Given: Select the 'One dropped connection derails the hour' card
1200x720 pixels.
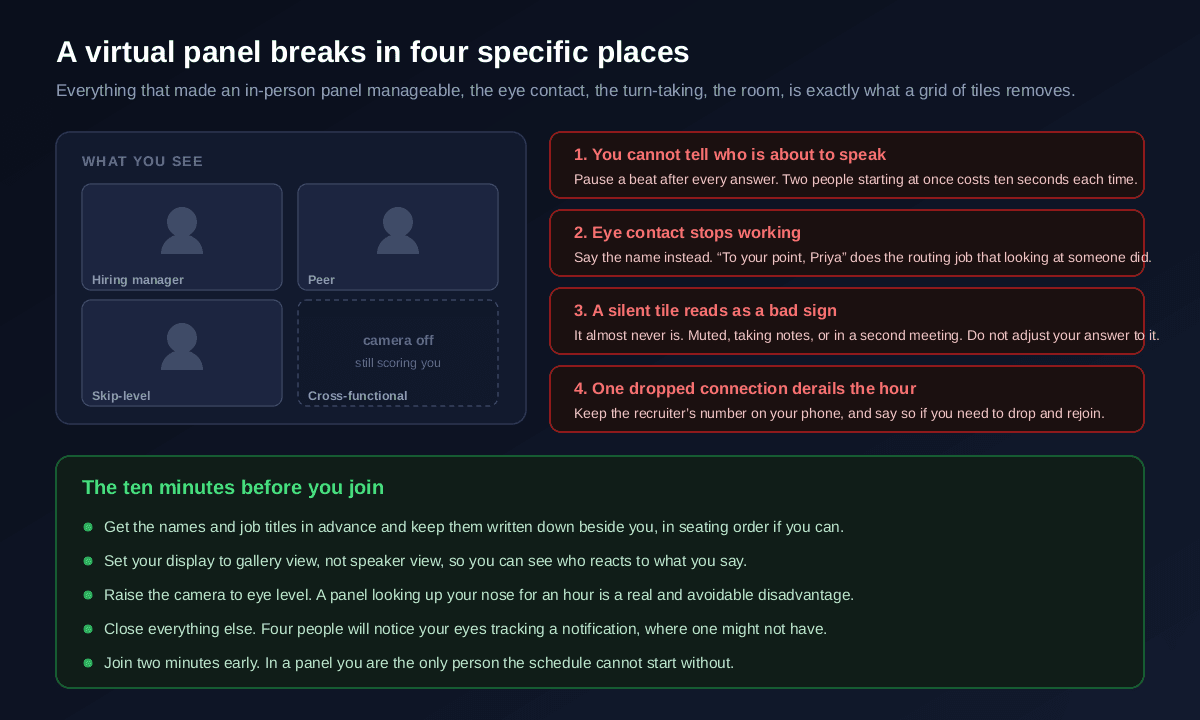Looking at the screenshot, I should click(847, 399).
